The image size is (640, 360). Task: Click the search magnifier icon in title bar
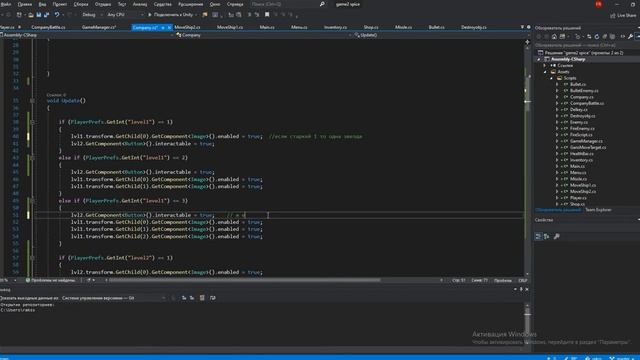pos(322,4)
